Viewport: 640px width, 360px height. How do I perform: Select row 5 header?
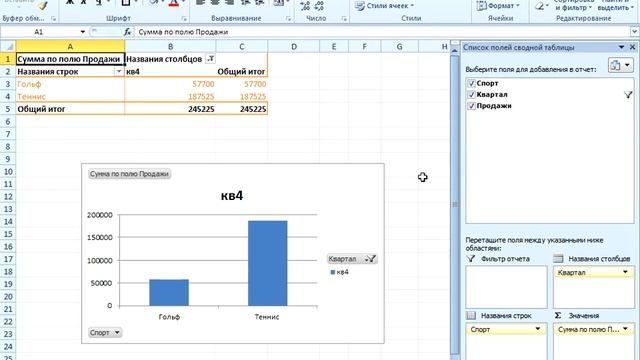point(8,109)
